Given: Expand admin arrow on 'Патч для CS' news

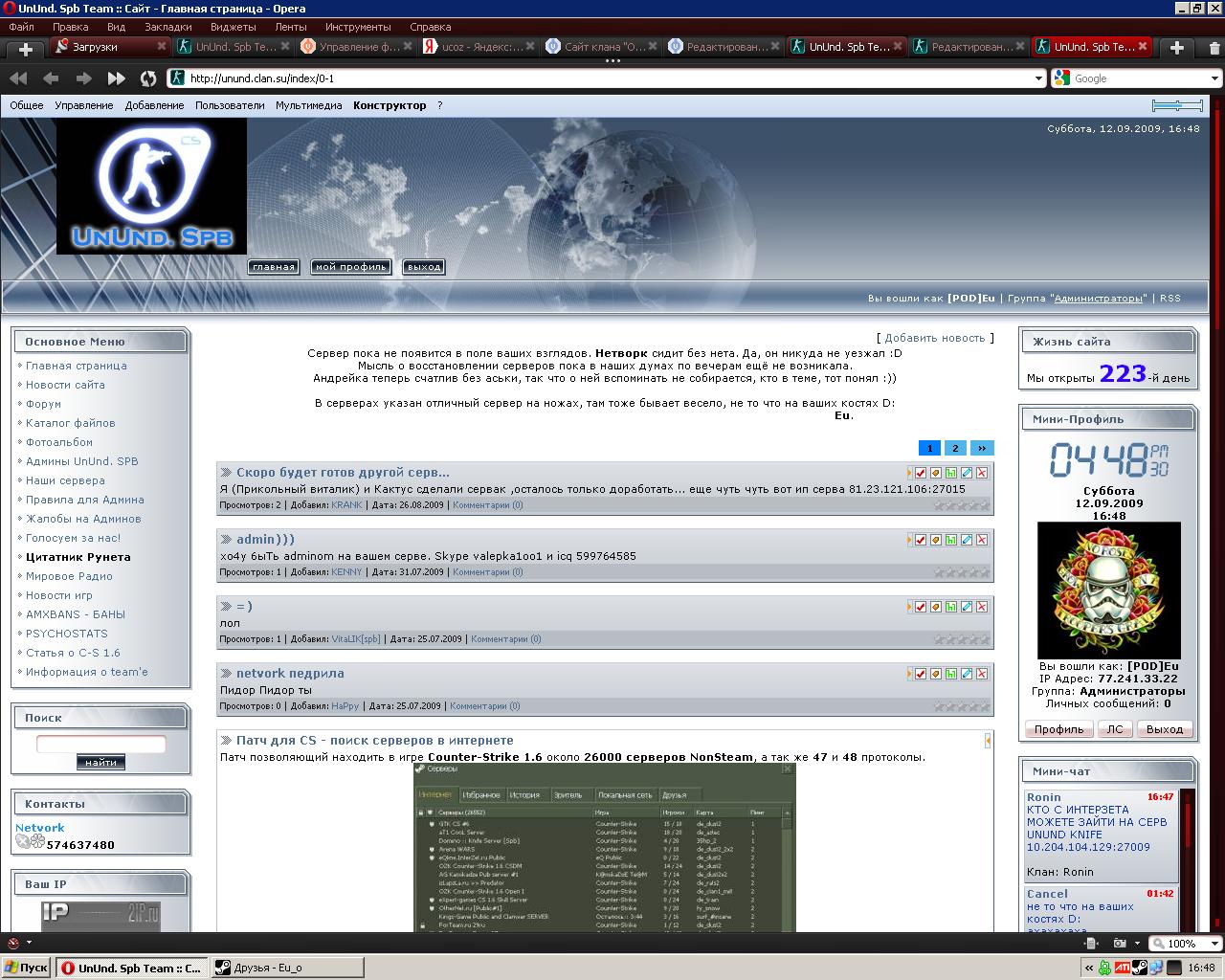Looking at the screenshot, I should [987, 741].
